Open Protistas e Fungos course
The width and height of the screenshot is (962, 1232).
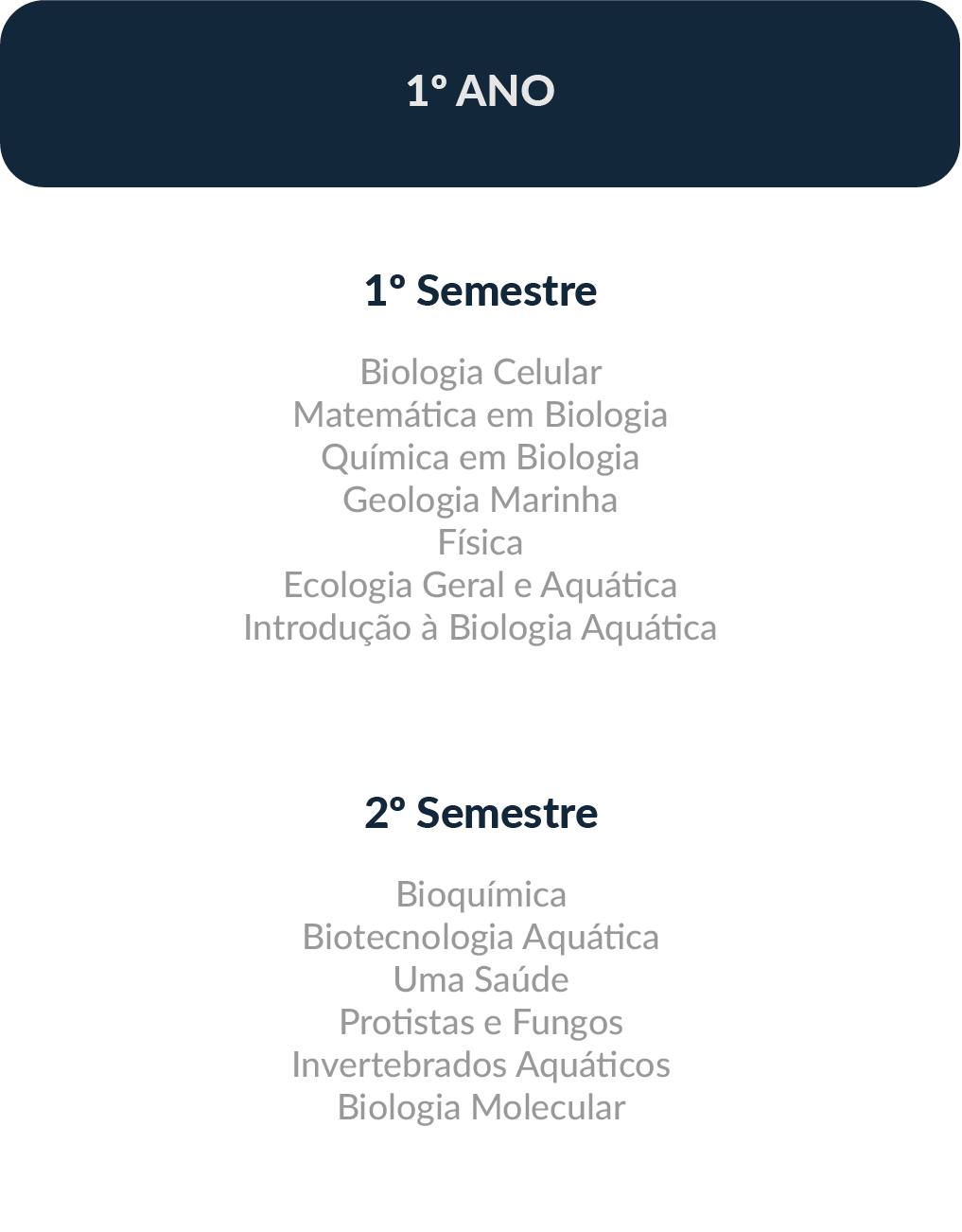tap(481, 1022)
